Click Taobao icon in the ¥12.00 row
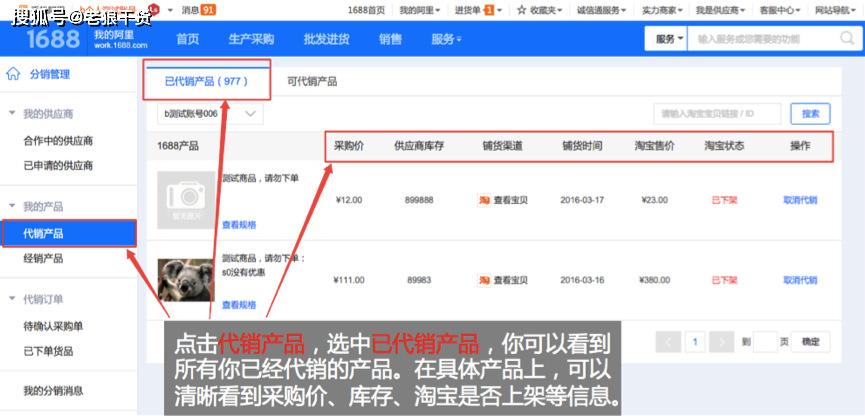The height and width of the screenshot is (416, 865). tap(484, 200)
